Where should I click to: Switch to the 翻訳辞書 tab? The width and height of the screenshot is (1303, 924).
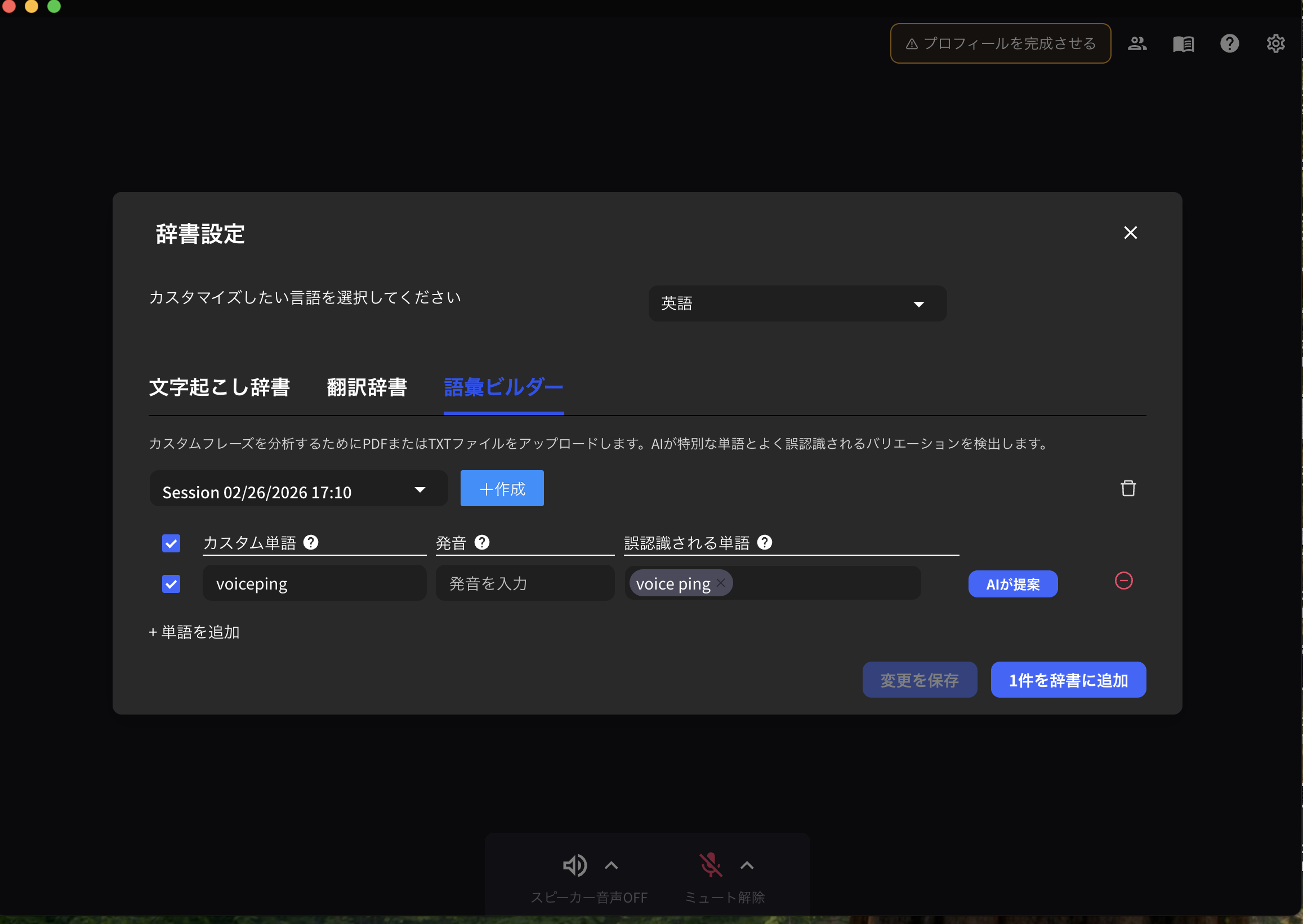[366, 387]
